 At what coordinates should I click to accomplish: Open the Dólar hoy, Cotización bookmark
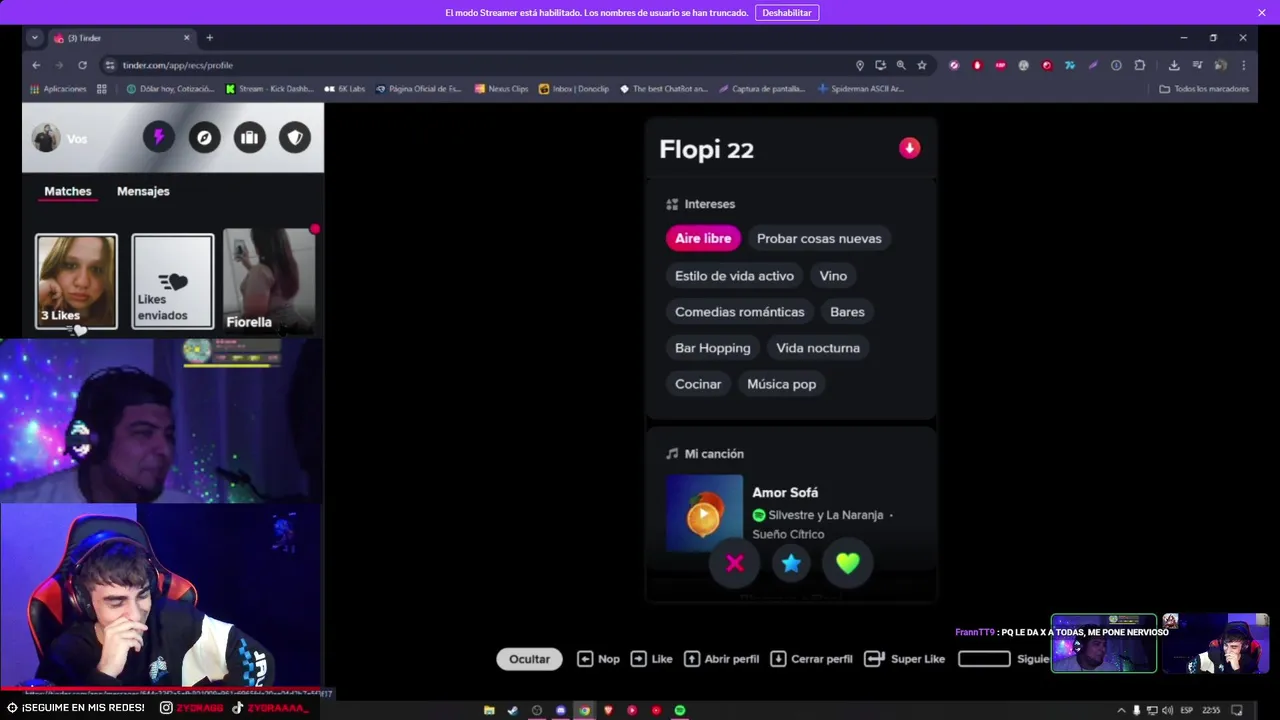pos(170,89)
